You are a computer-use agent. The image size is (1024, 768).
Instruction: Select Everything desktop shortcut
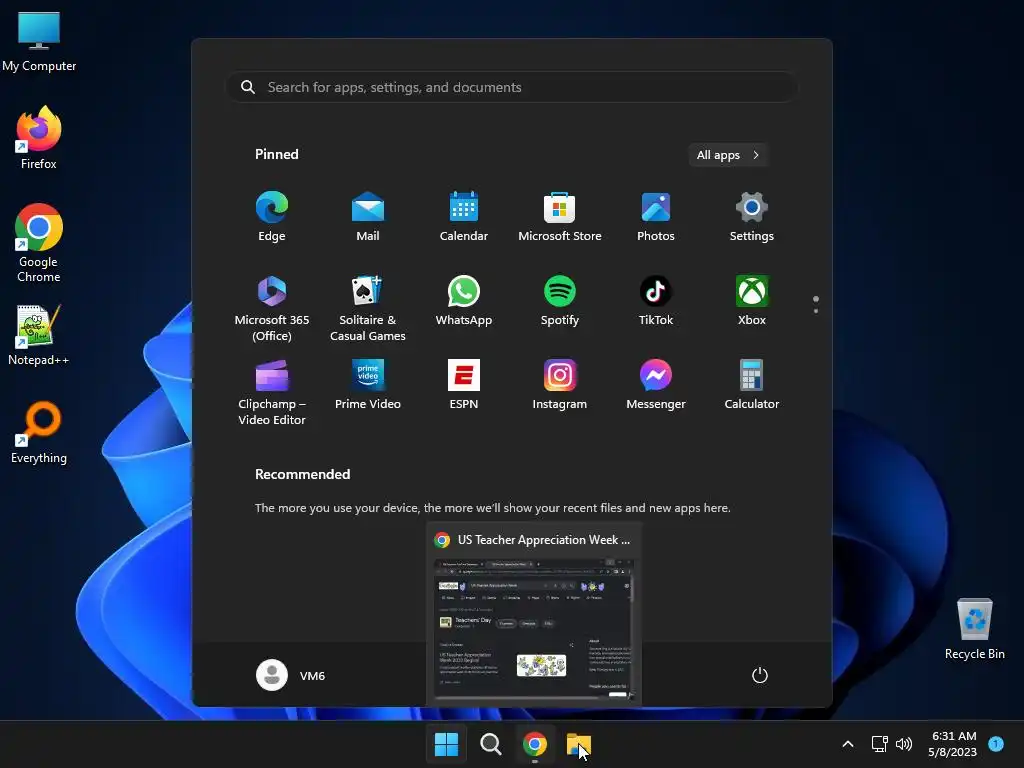click(x=39, y=432)
